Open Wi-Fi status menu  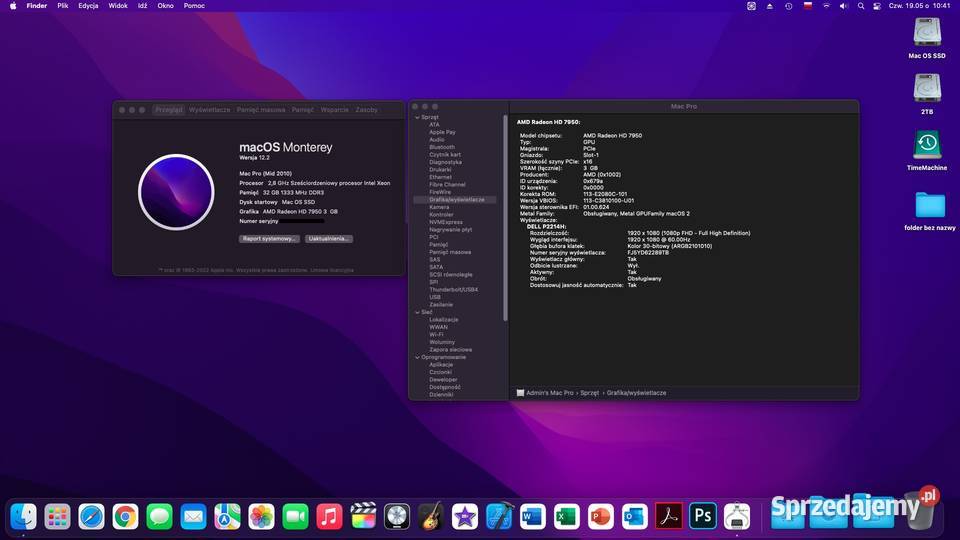click(826, 6)
